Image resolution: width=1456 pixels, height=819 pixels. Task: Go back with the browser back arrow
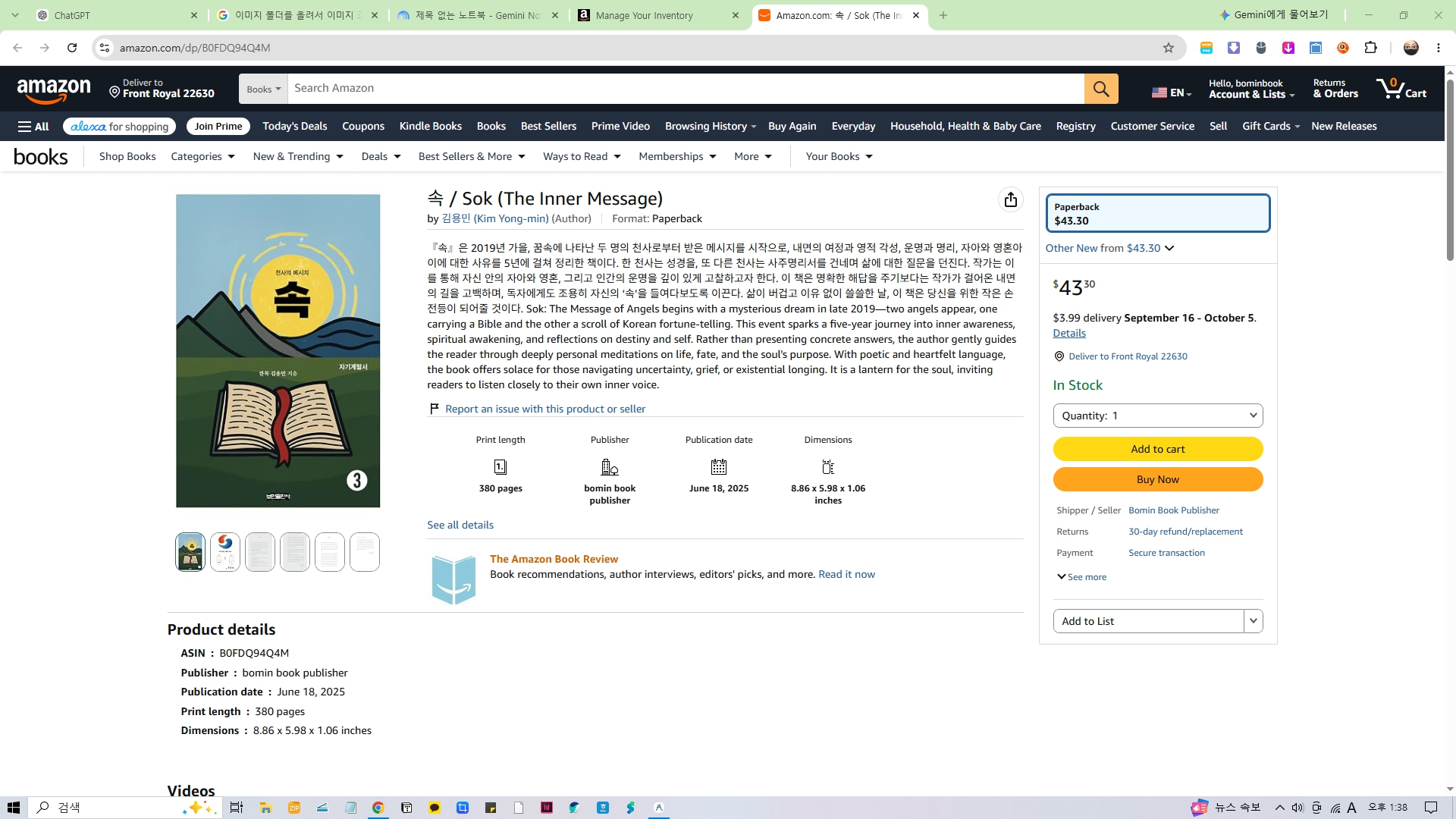[17, 48]
